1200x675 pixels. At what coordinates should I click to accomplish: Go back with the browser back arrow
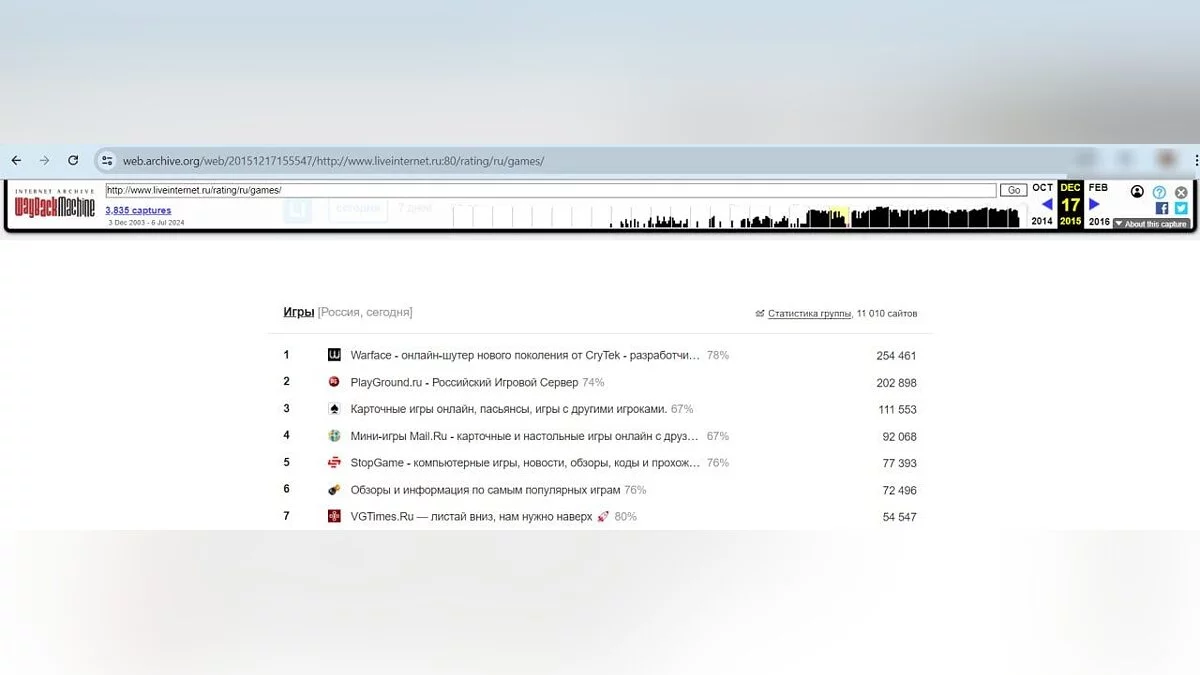coord(16,160)
